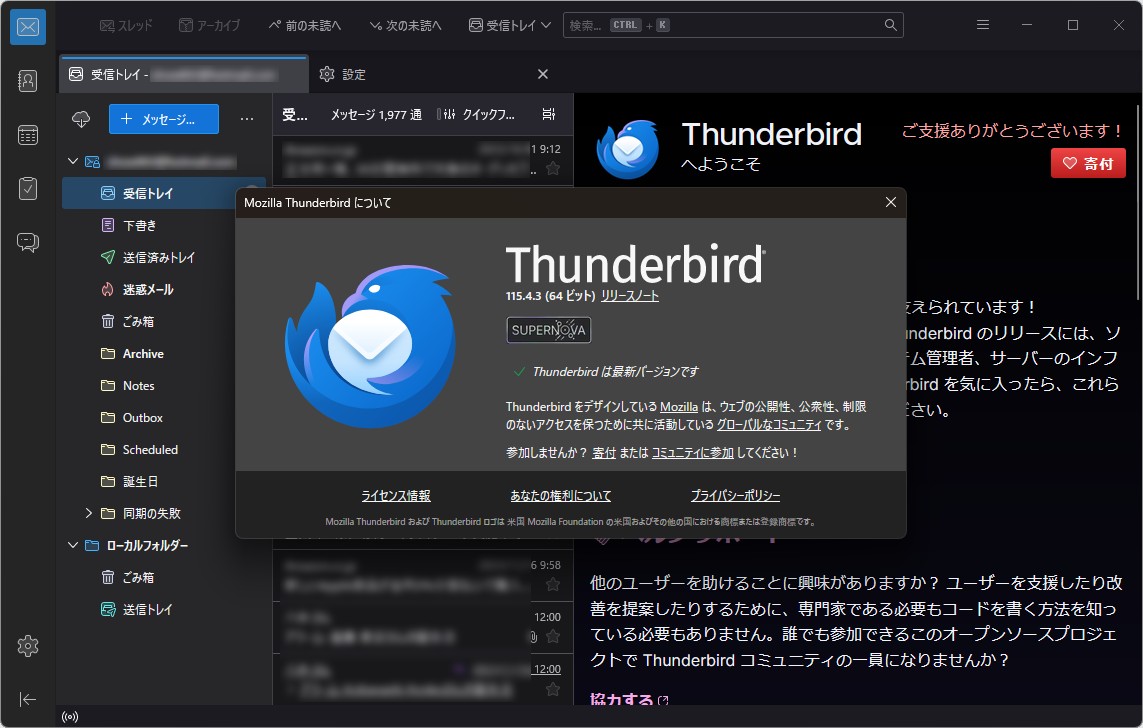Open the Tasks space in the sidebar
The image size is (1143, 728).
[x=27, y=188]
